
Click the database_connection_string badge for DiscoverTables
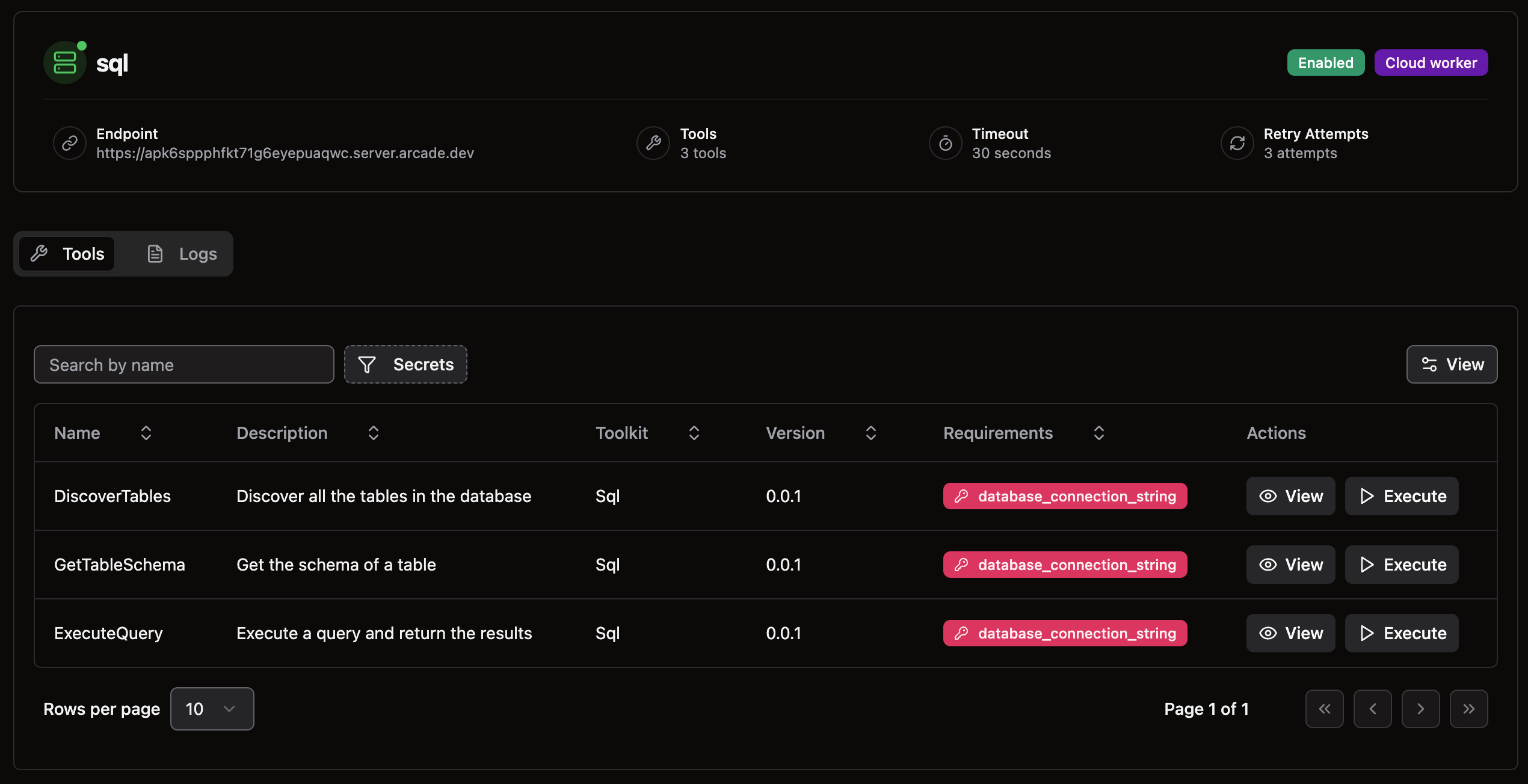click(1065, 495)
